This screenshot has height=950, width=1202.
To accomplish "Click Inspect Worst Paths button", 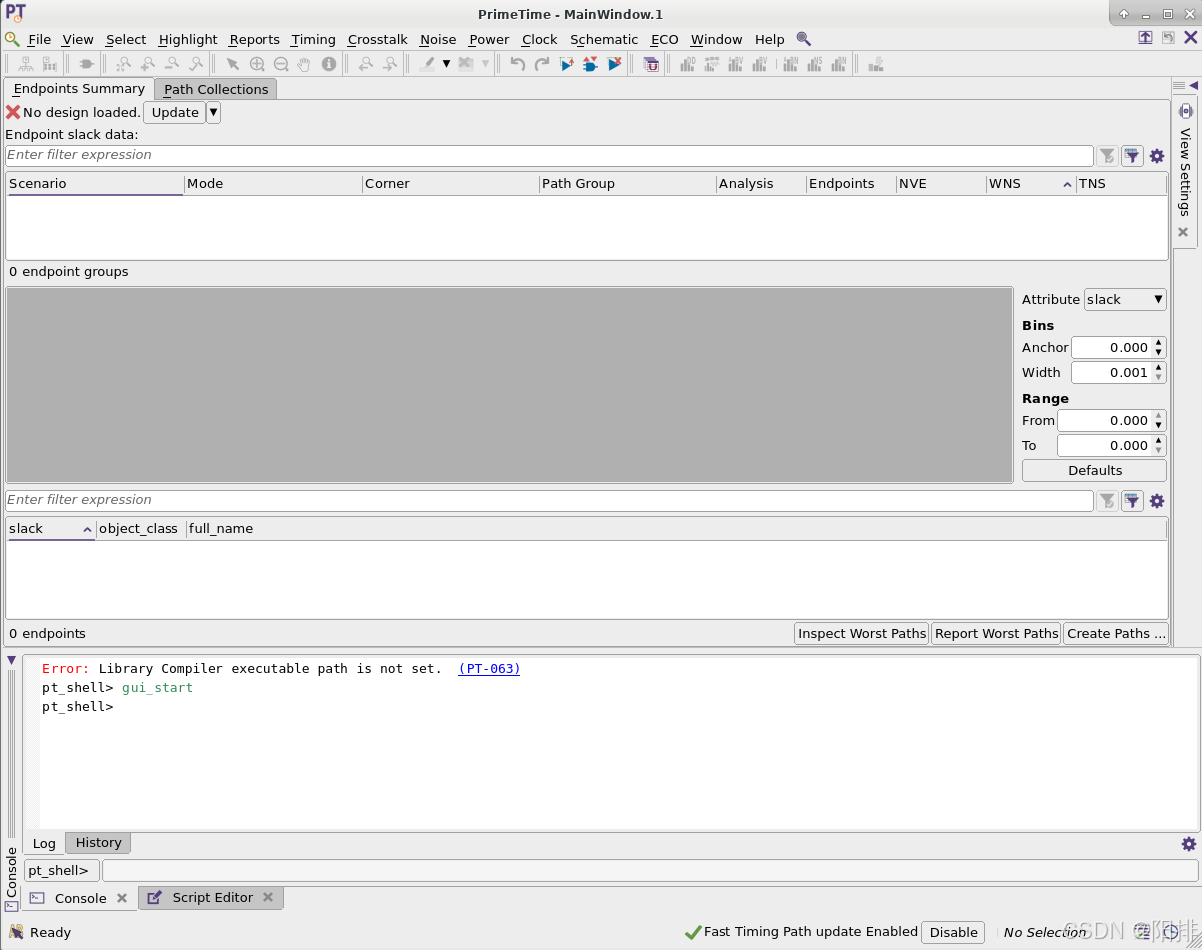I will [x=862, y=633].
